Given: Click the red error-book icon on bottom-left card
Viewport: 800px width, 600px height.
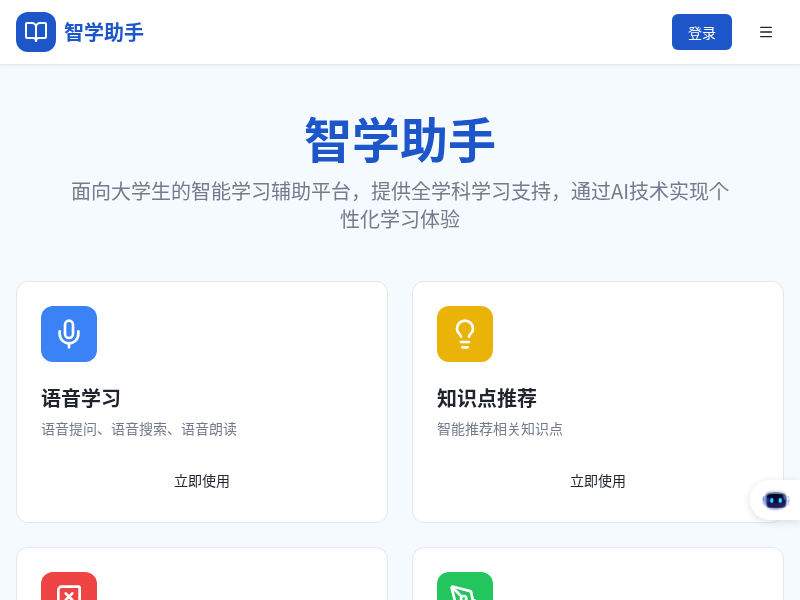Looking at the screenshot, I should tap(68, 592).
